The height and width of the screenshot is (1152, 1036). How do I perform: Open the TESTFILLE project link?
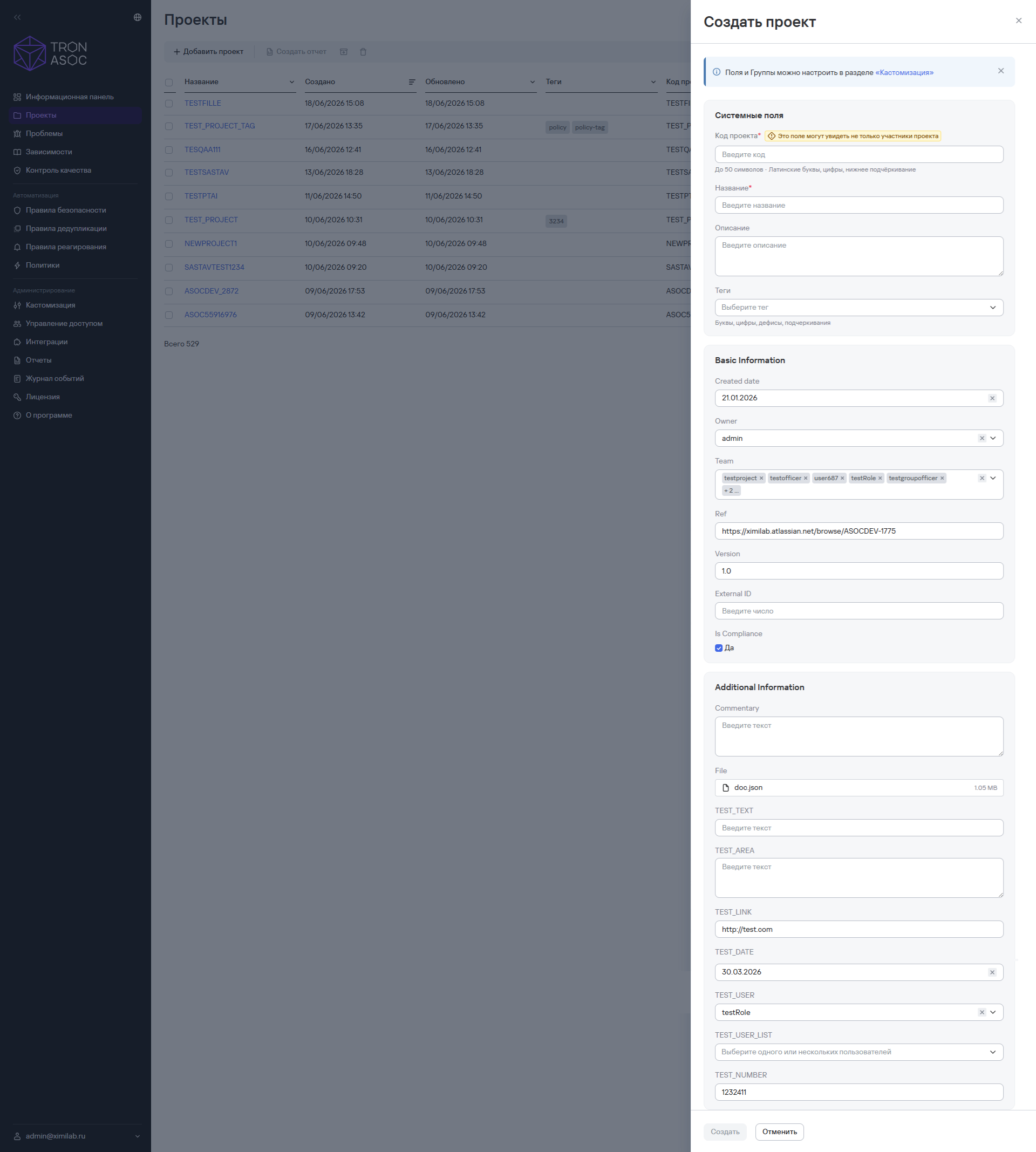tap(203, 103)
